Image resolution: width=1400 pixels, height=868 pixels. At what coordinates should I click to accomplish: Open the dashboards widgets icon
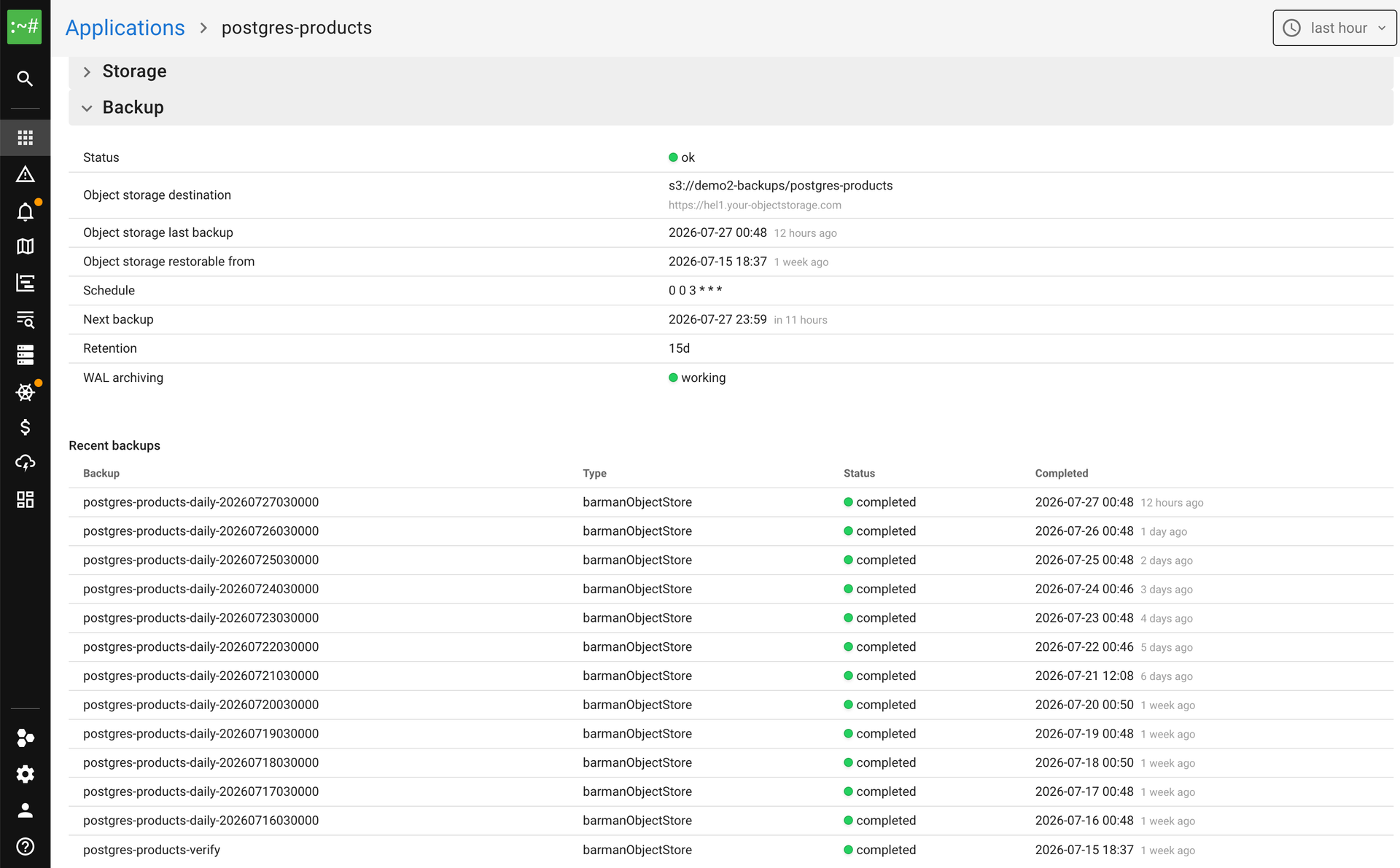coord(25,499)
